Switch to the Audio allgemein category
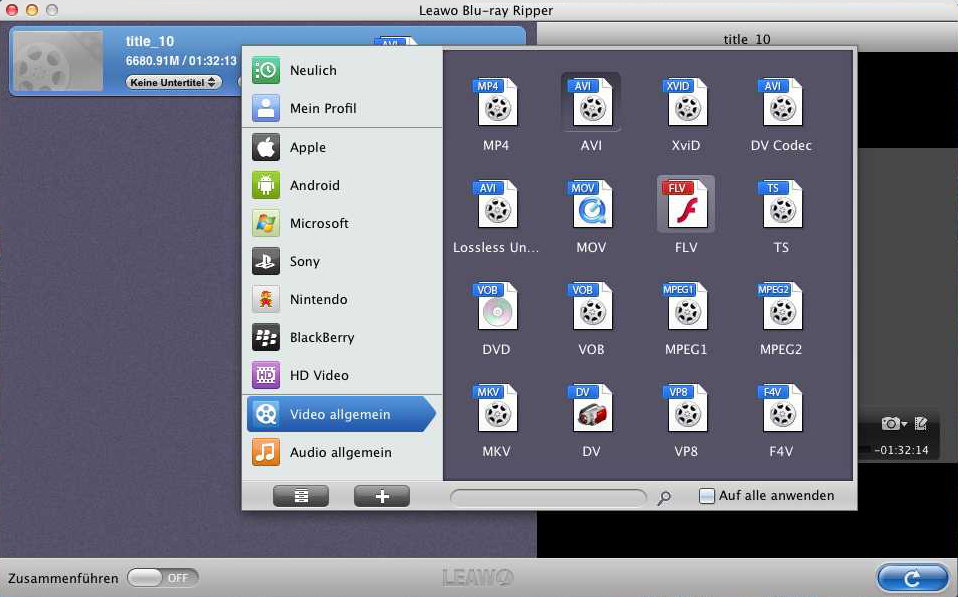This screenshot has height=597, width=958. coord(342,452)
